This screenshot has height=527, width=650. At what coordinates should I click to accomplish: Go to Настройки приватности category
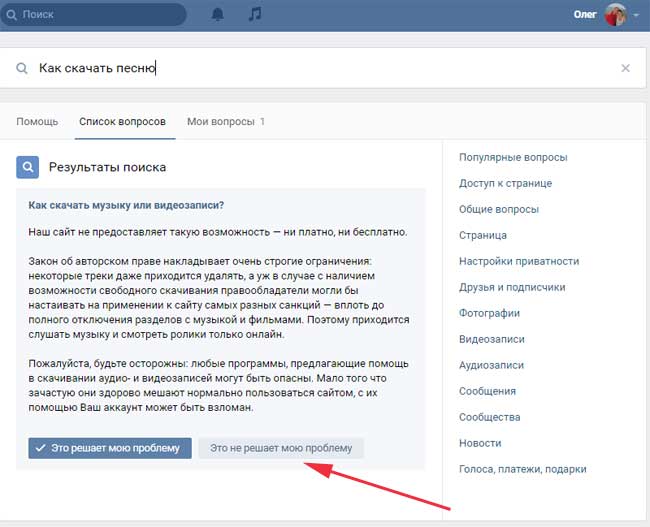click(518, 261)
